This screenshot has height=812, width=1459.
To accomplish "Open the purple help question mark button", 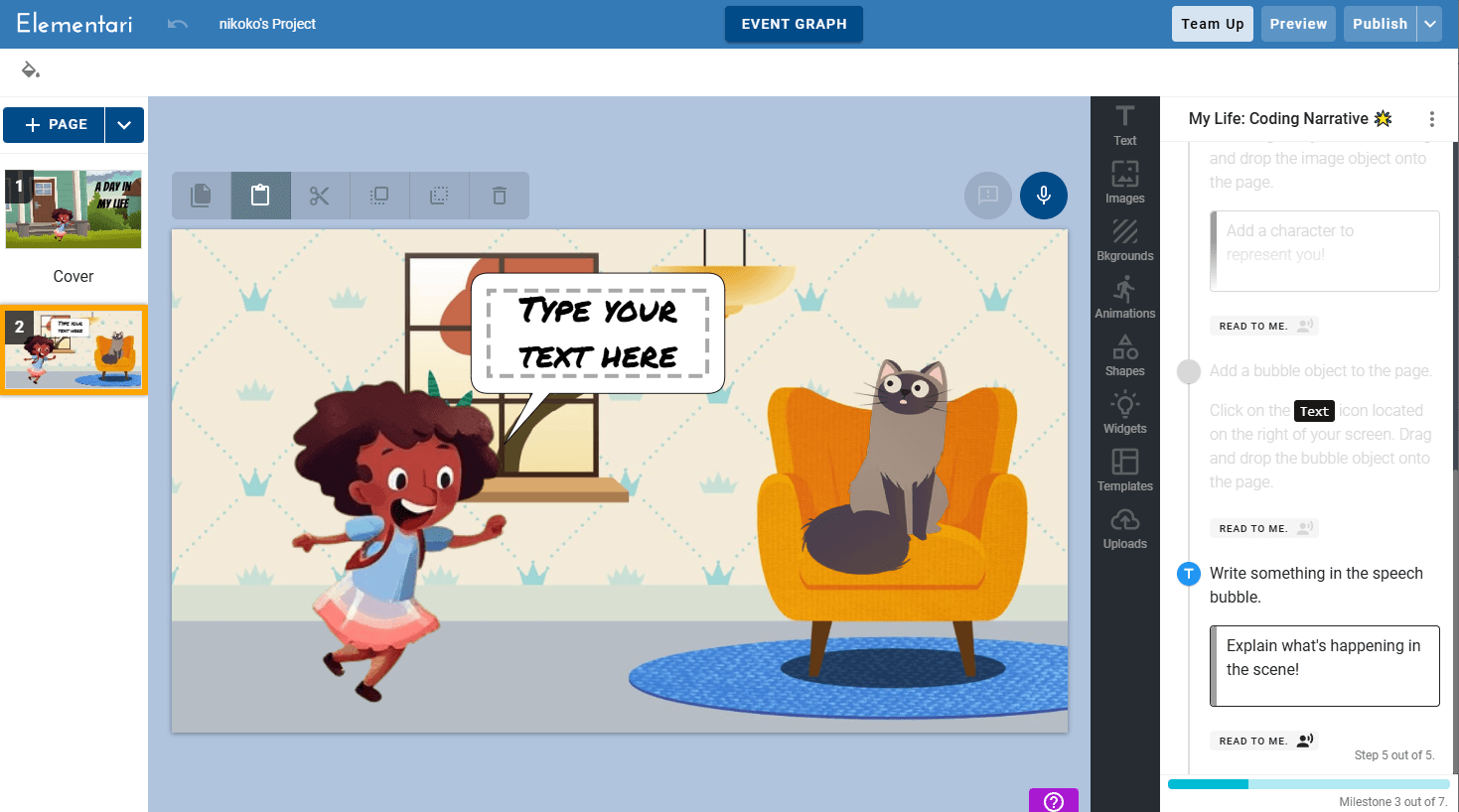I will (1054, 801).
